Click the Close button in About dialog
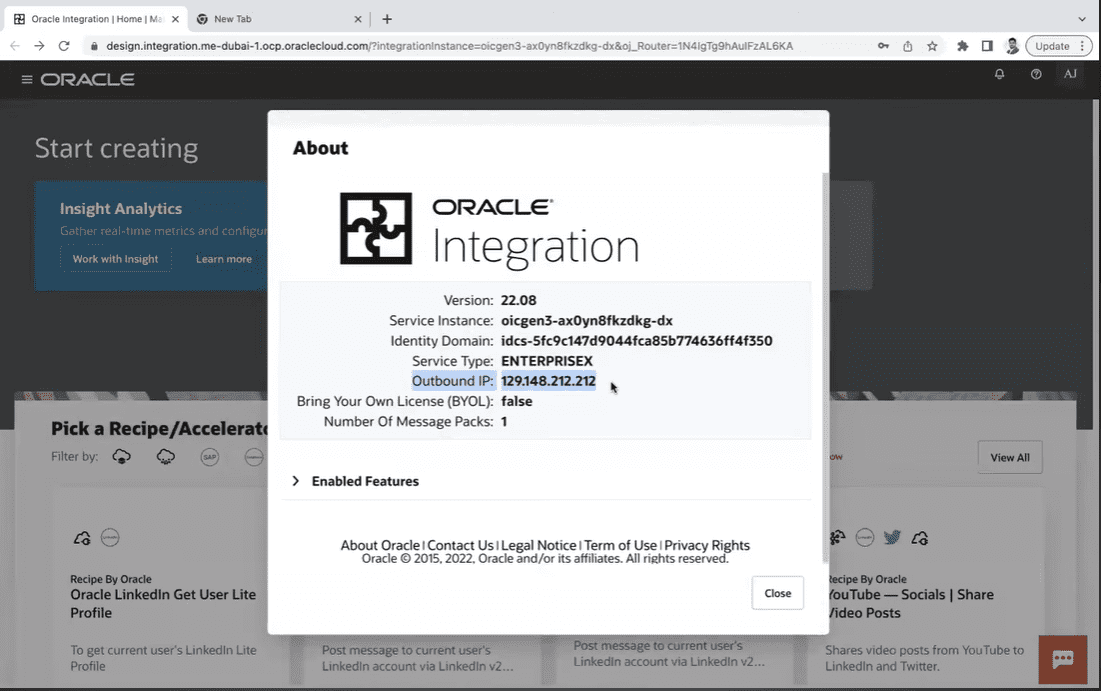1101x691 pixels. 777,593
